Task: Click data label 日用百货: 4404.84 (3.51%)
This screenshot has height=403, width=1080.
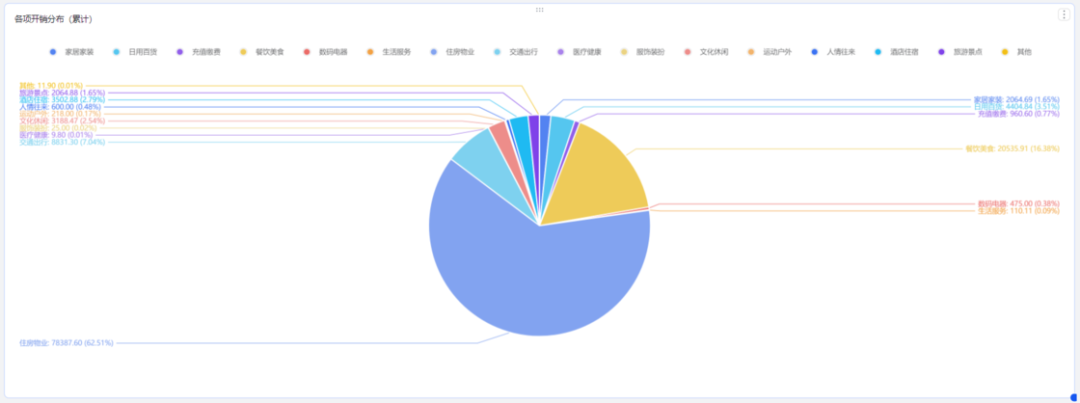Action: click(1017, 107)
